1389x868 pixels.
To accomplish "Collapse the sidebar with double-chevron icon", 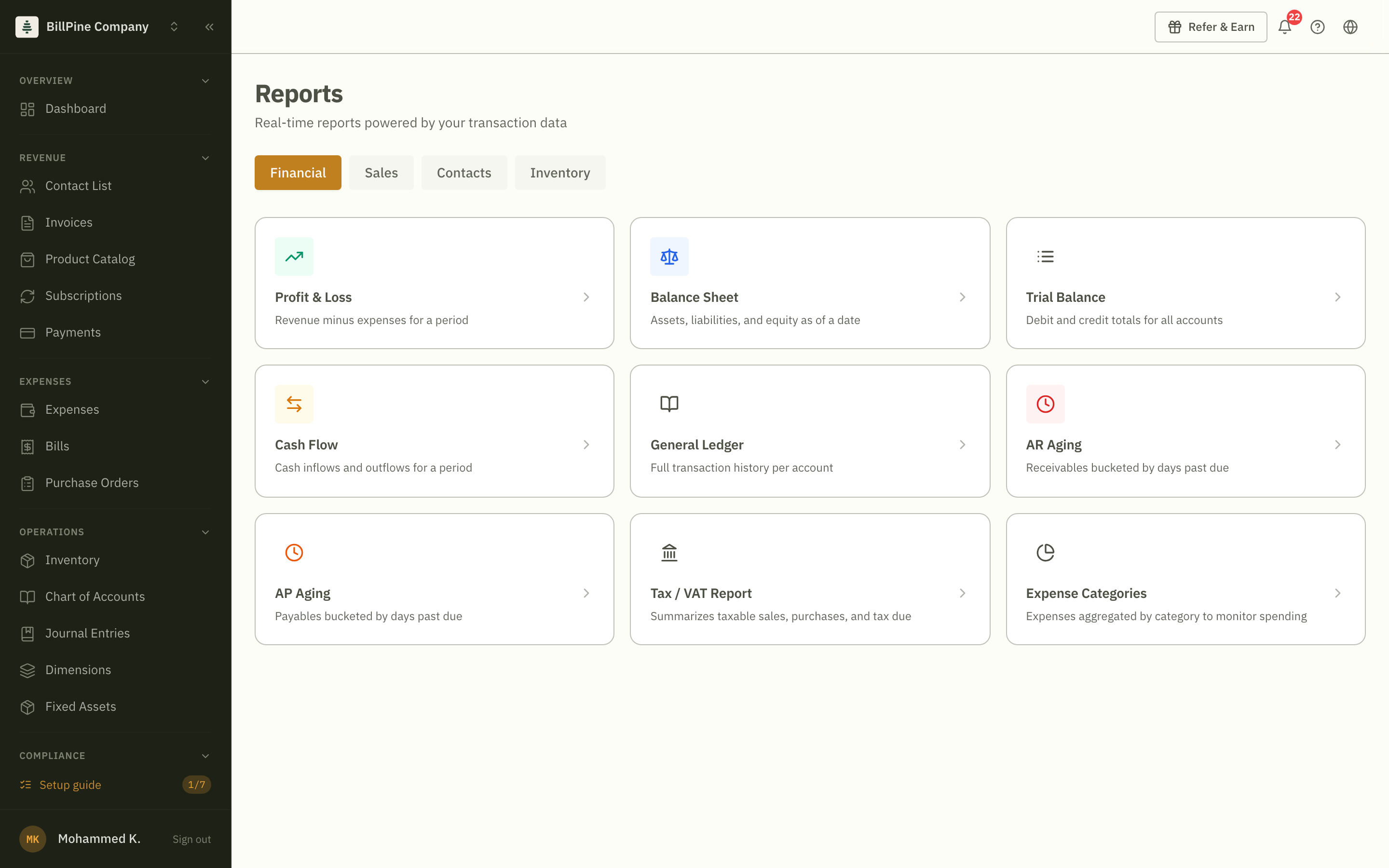I will (209, 27).
